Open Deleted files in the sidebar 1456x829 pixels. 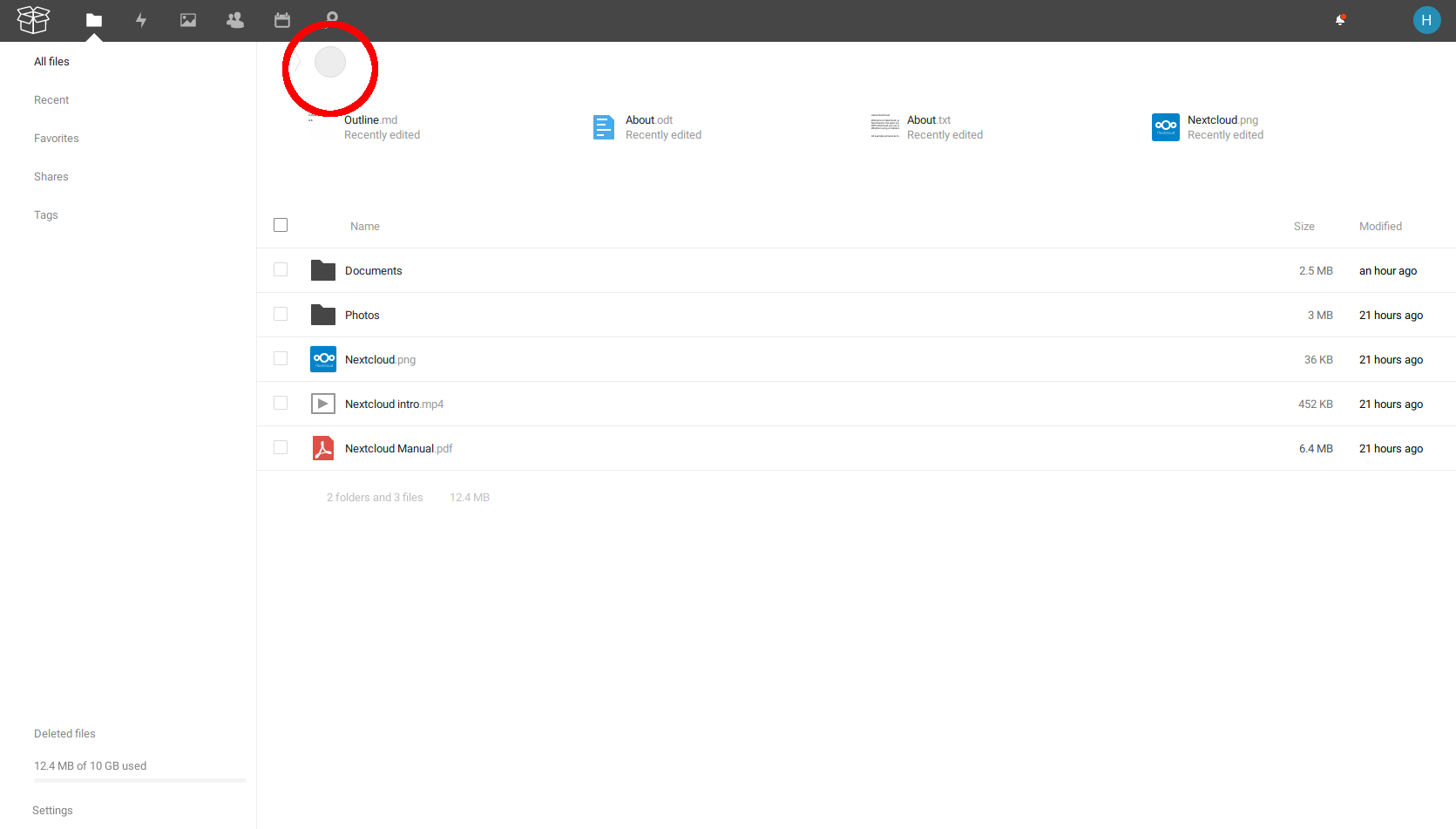tap(64, 734)
